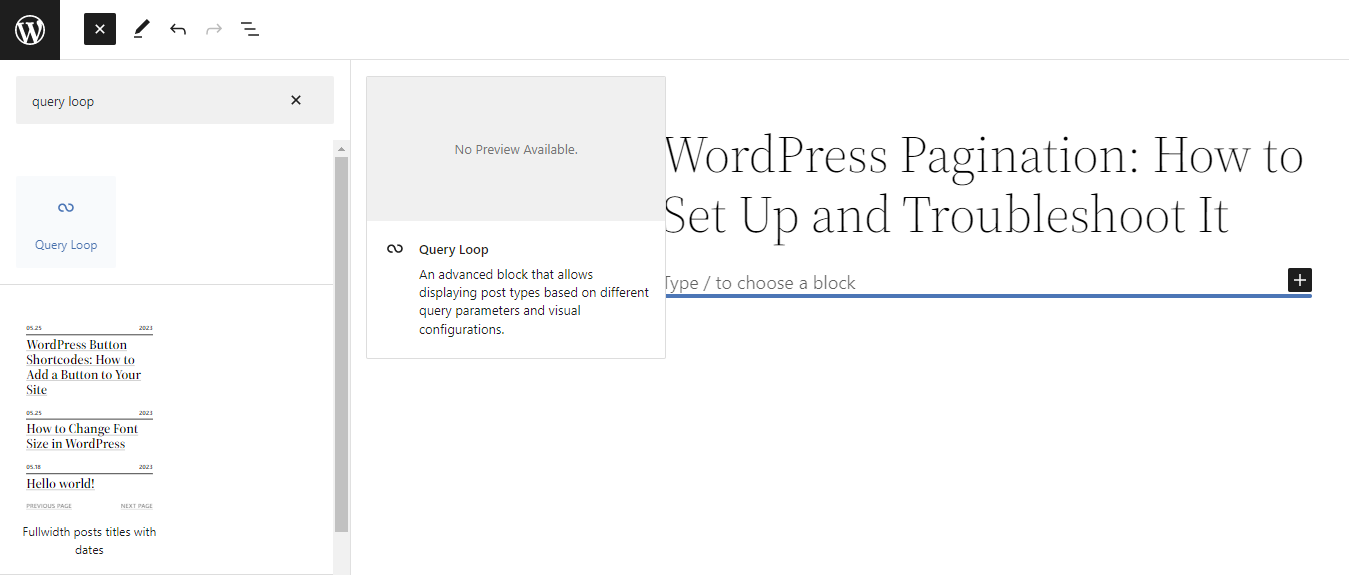Click the post title heading

984,185
